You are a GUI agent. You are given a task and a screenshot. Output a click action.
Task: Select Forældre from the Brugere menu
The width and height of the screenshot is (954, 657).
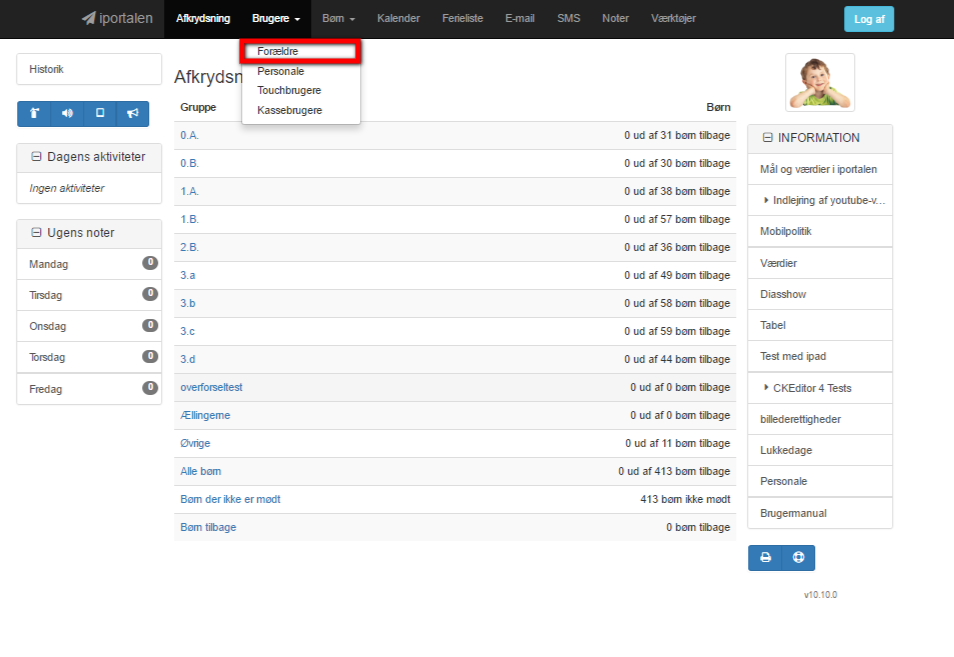click(301, 52)
